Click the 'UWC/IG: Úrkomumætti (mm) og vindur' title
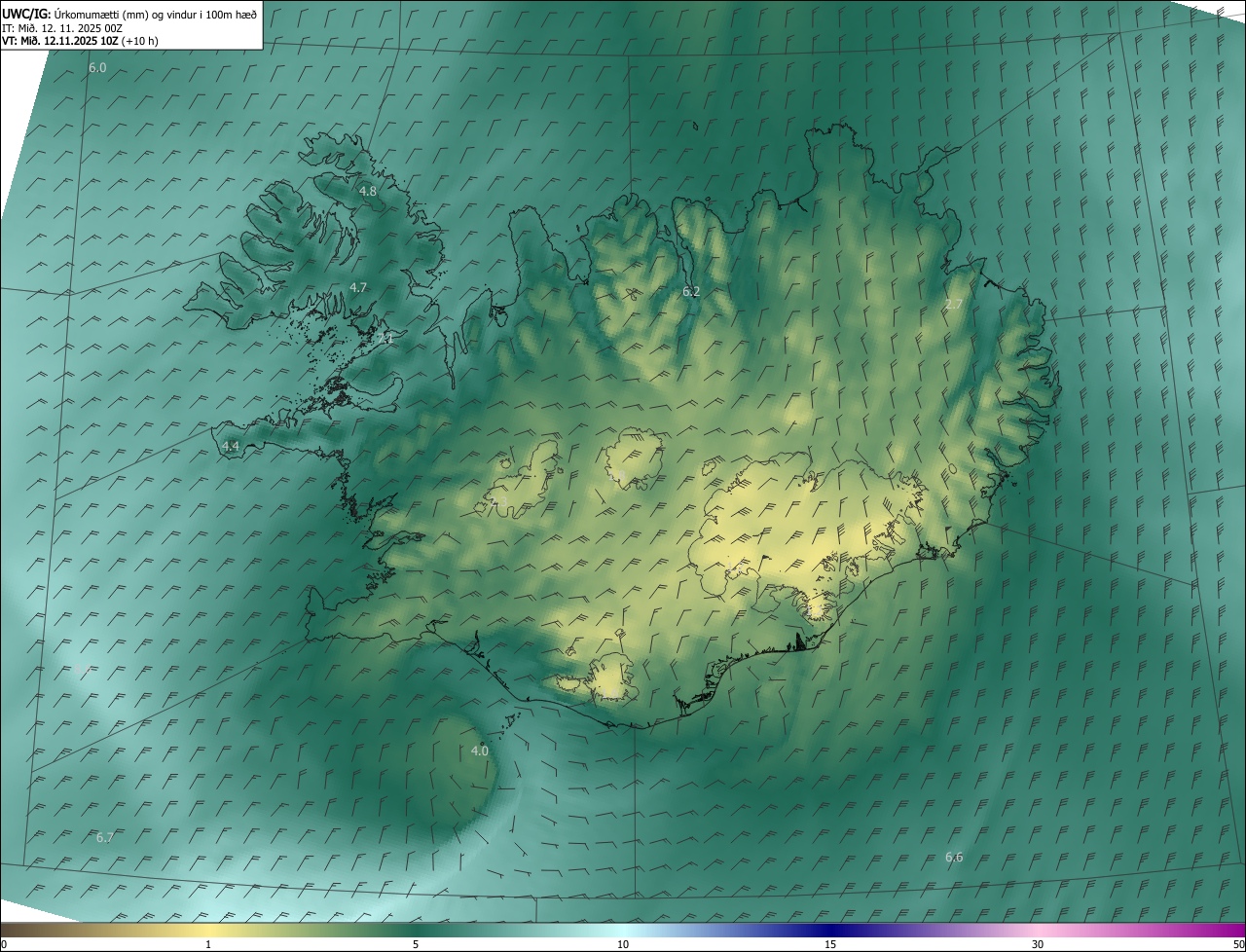The image size is (1246, 952). [129, 14]
